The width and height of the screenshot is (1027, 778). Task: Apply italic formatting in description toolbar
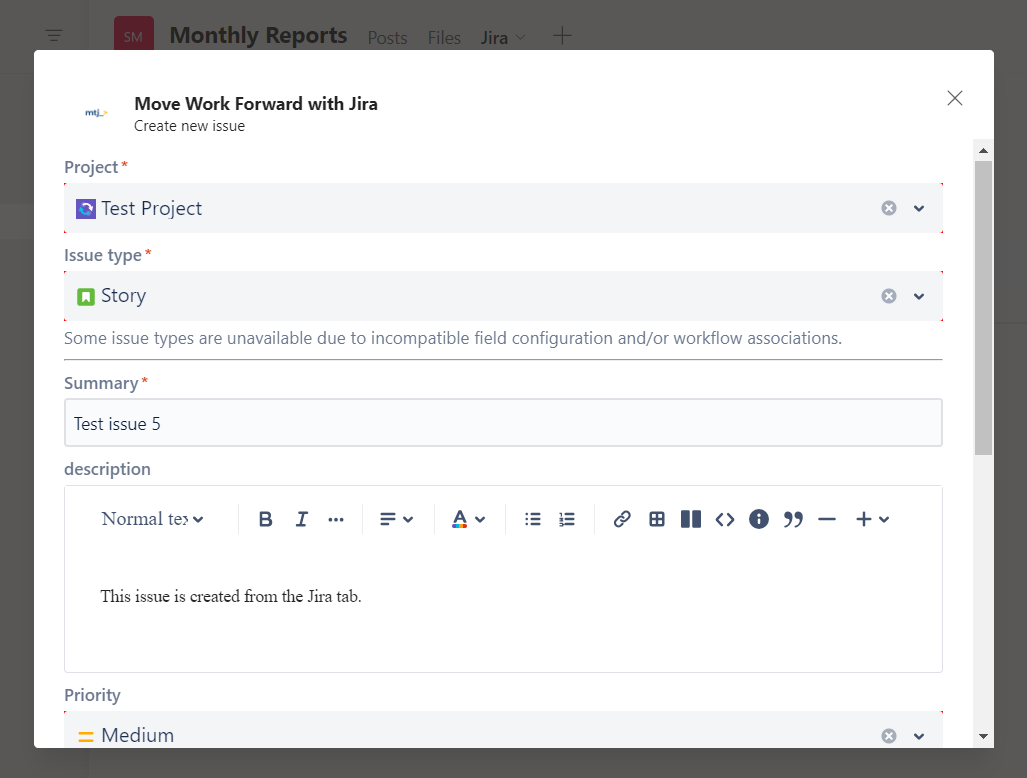tap(301, 519)
